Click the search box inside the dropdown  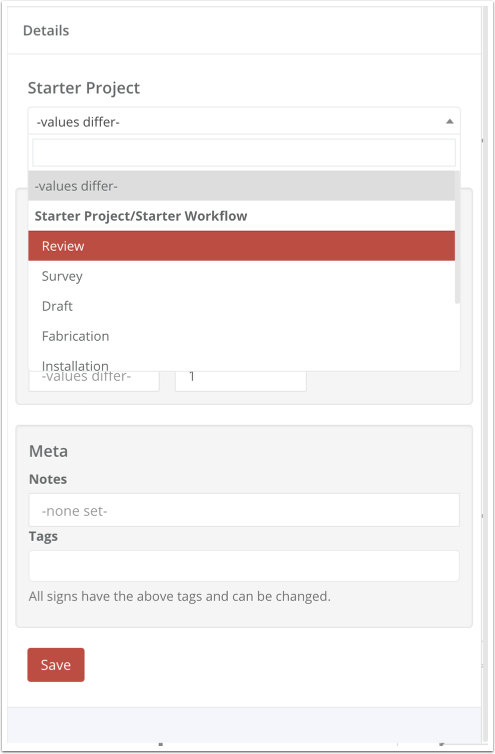(x=244, y=153)
